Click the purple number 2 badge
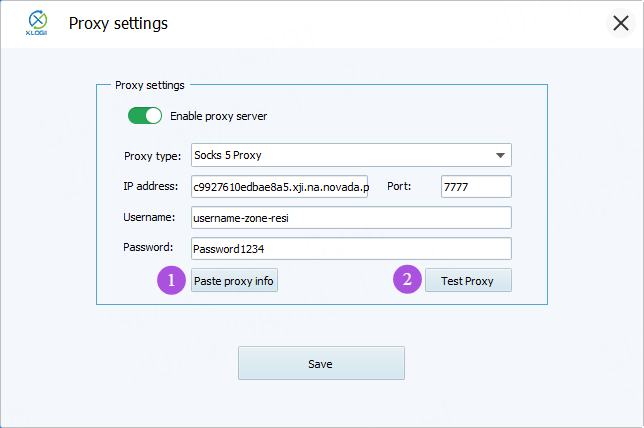Image resolution: width=644 pixels, height=428 pixels. (407, 281)
